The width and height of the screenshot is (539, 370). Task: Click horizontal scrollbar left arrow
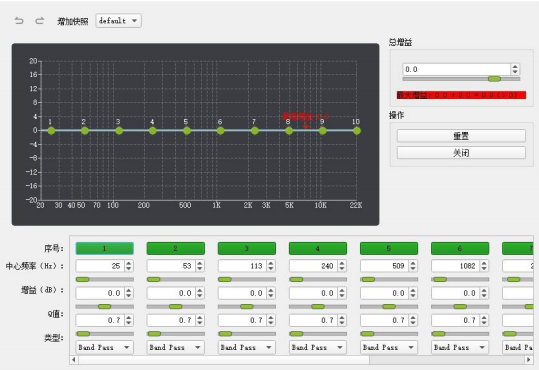pos(74,360)
